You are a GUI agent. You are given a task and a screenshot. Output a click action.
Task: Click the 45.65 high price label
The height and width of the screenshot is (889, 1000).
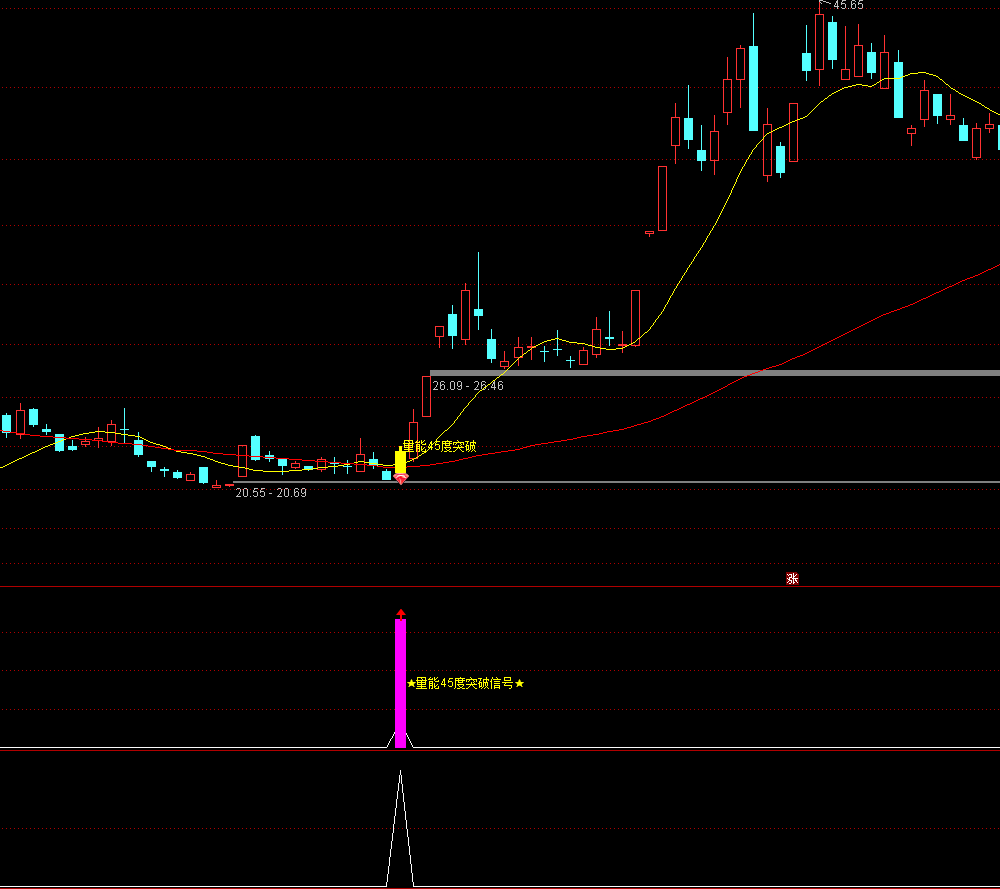click(x=848, y=5)
